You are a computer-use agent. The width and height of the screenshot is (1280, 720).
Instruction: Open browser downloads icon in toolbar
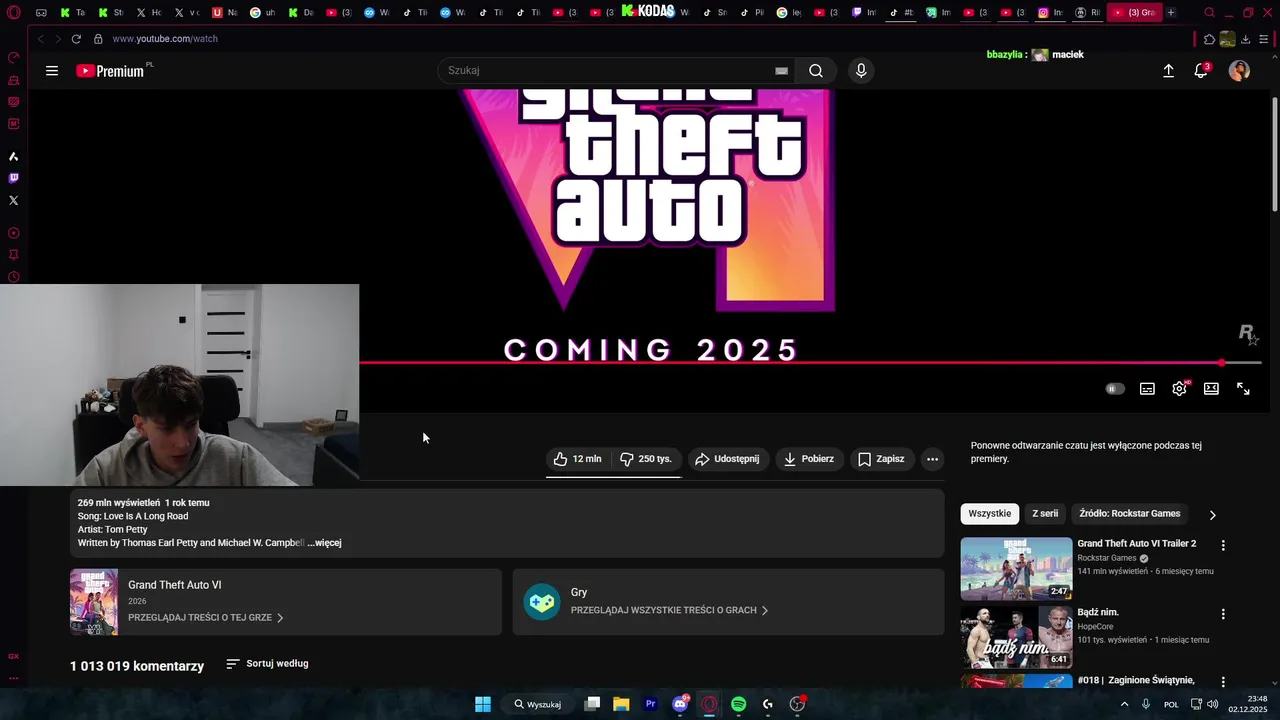tap(1247, 39)
